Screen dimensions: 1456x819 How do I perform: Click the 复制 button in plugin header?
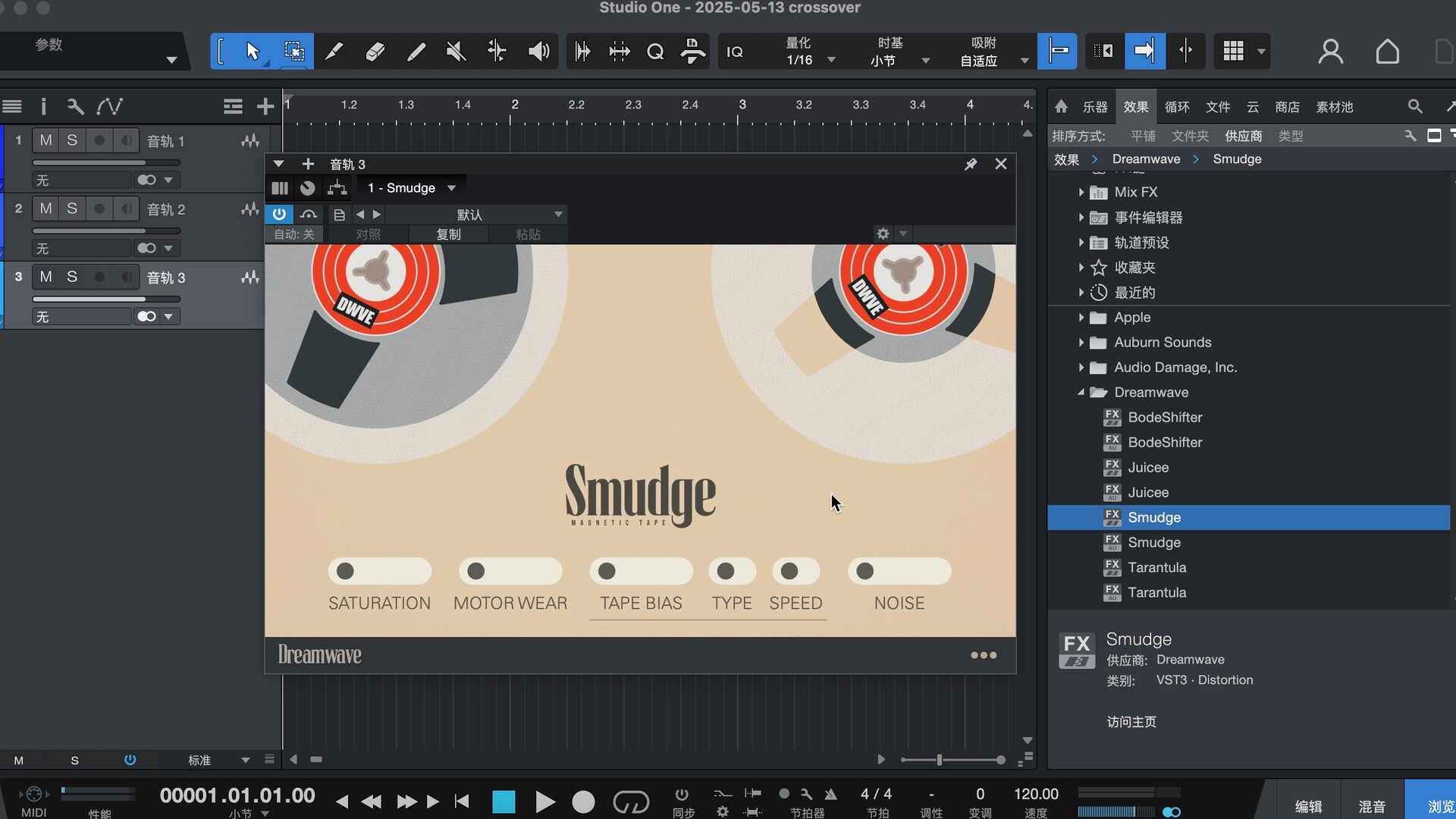coord(448,234)
